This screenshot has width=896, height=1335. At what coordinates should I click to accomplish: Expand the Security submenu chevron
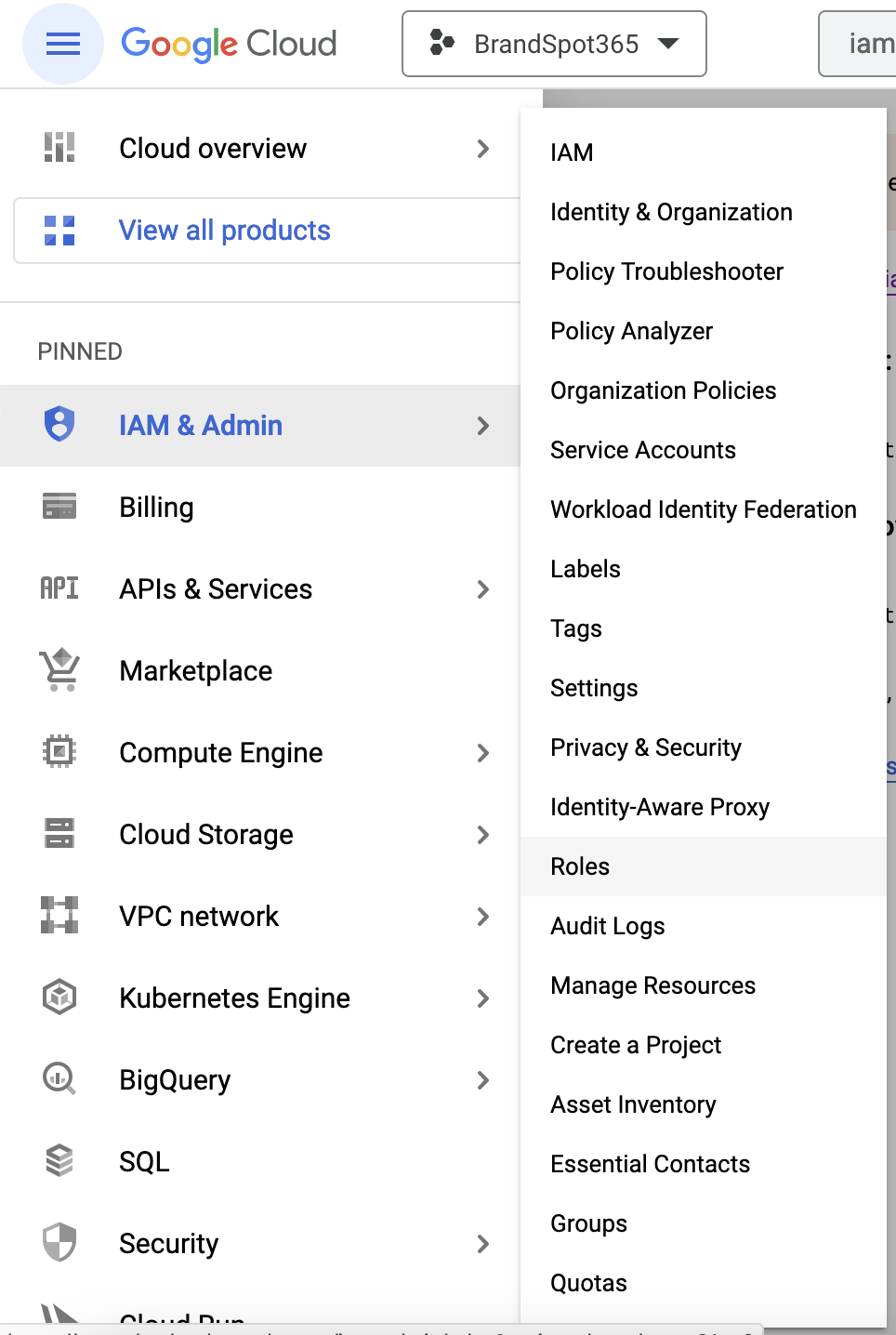(x=483, y=1244)
